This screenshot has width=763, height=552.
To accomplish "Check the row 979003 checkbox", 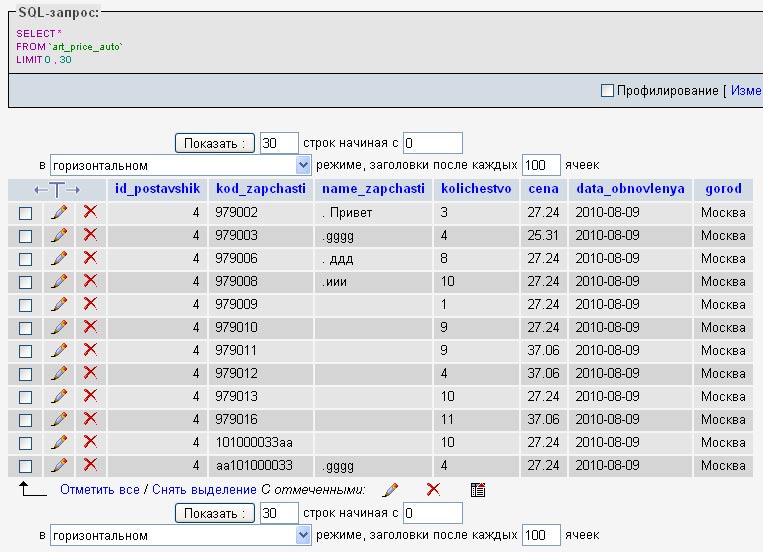I will click(25, 236).
